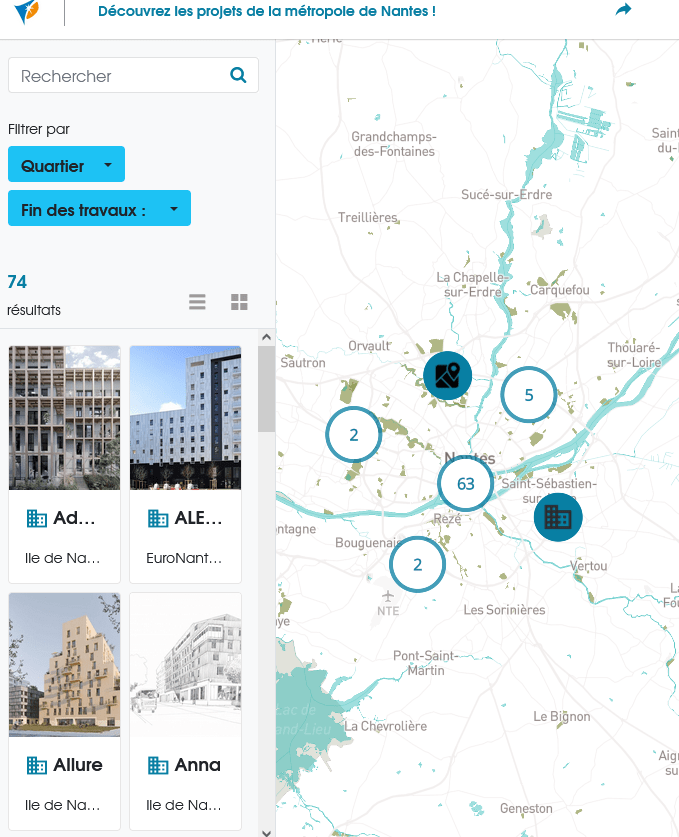Click the search magnifier icon
Image resolution: width=679 pixels, height=837 pixels.
tap(238, 75)
